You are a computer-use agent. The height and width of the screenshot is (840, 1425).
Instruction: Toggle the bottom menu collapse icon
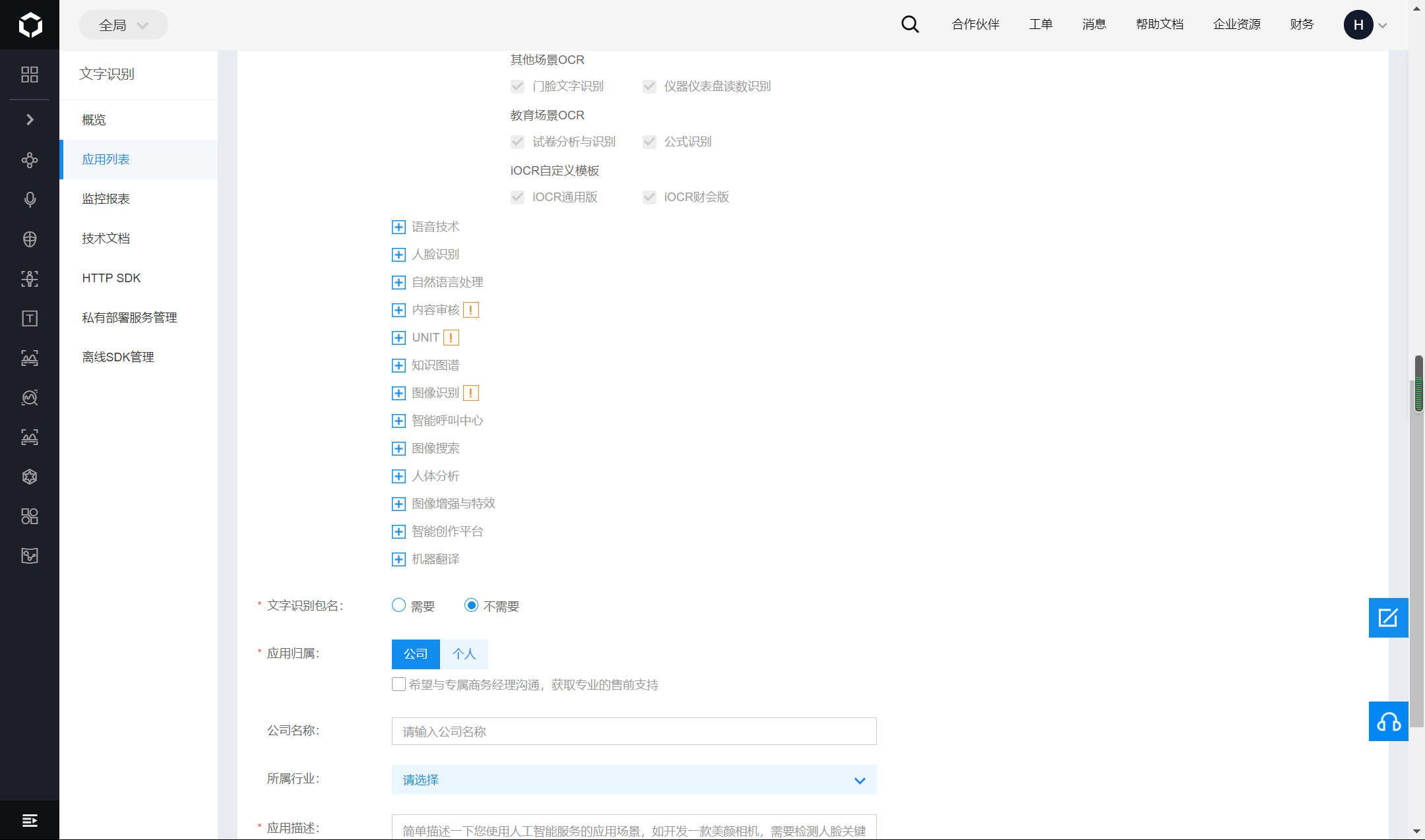click(30, 820)
